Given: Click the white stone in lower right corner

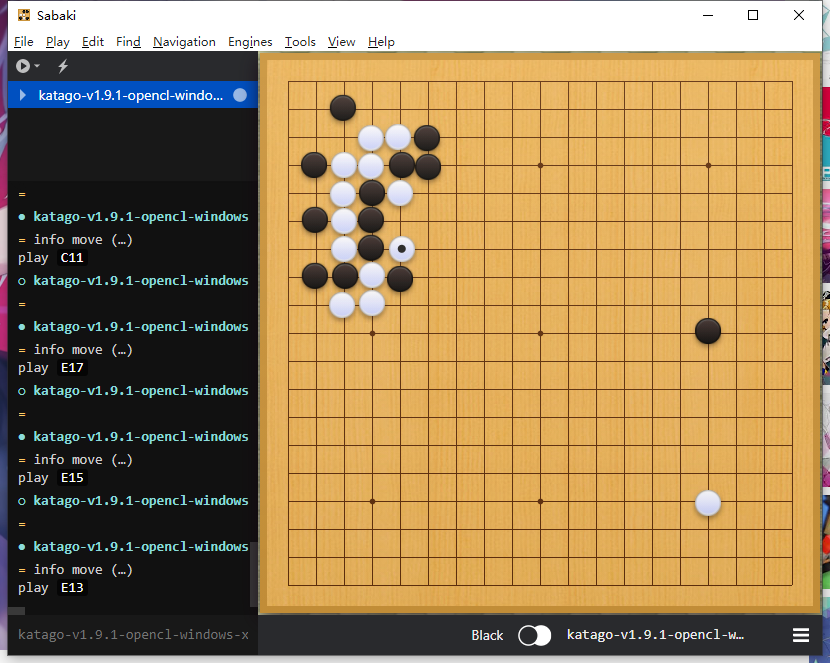Looking at the screenshot, I should tap(708, 503).
